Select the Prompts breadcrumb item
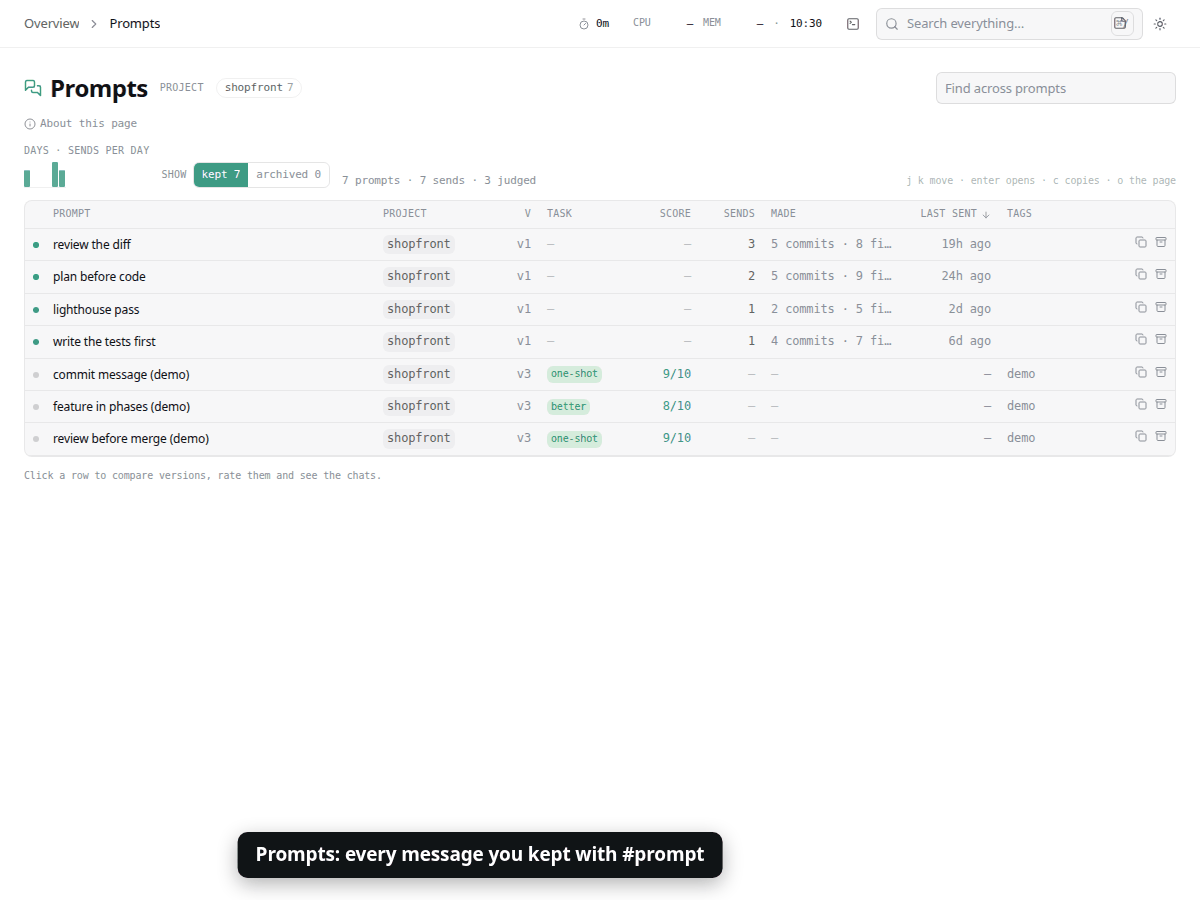Screen dimensions: 1200x900 click(135, 23)
